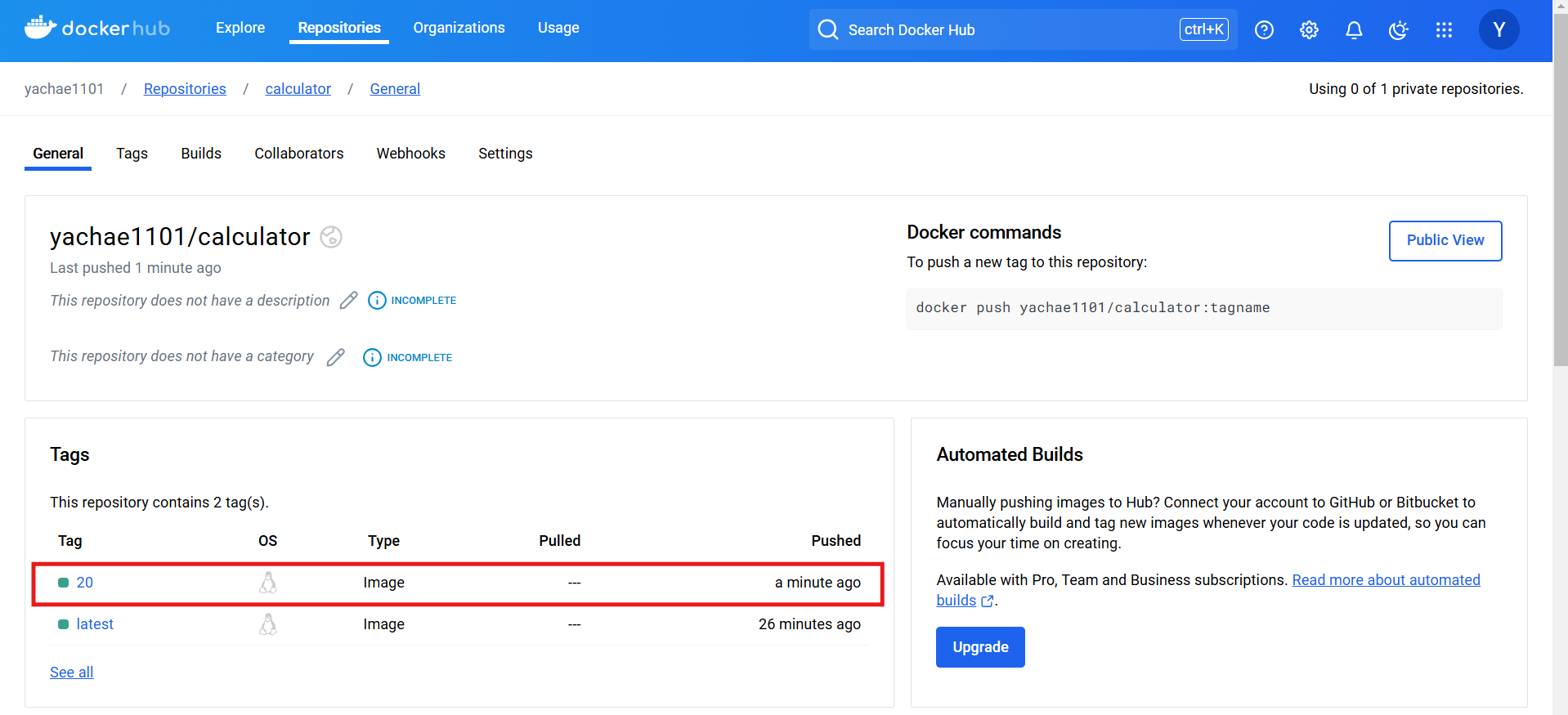Click the Docker Hub whale logo
Image resolution: width=1568 pixels, height=715 pixels.
pyautogui.click(x=41, y=28)
